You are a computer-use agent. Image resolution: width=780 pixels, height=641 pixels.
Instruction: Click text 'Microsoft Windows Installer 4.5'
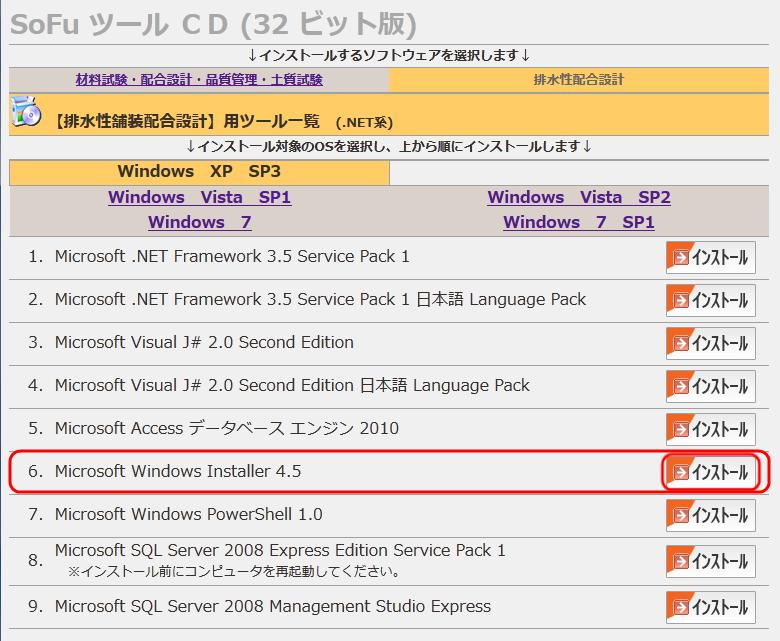(178, 471)
